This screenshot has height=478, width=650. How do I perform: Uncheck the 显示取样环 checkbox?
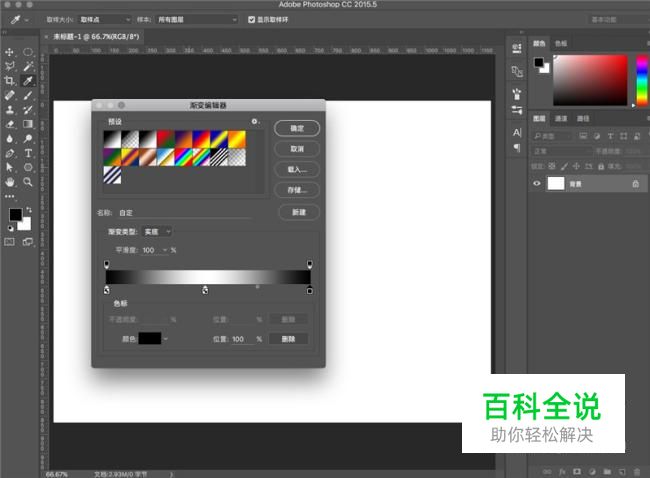pos(252,19)
